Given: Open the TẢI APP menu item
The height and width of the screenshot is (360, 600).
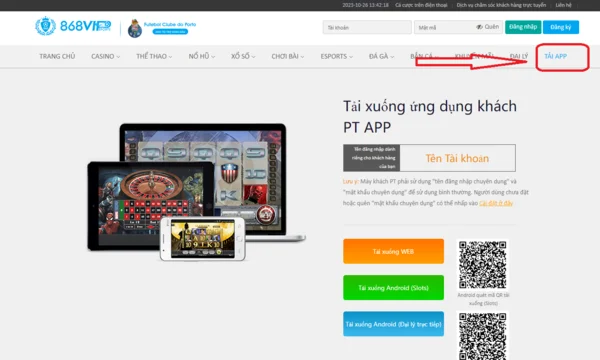Looking at the screenshot, I should point(556,56).
